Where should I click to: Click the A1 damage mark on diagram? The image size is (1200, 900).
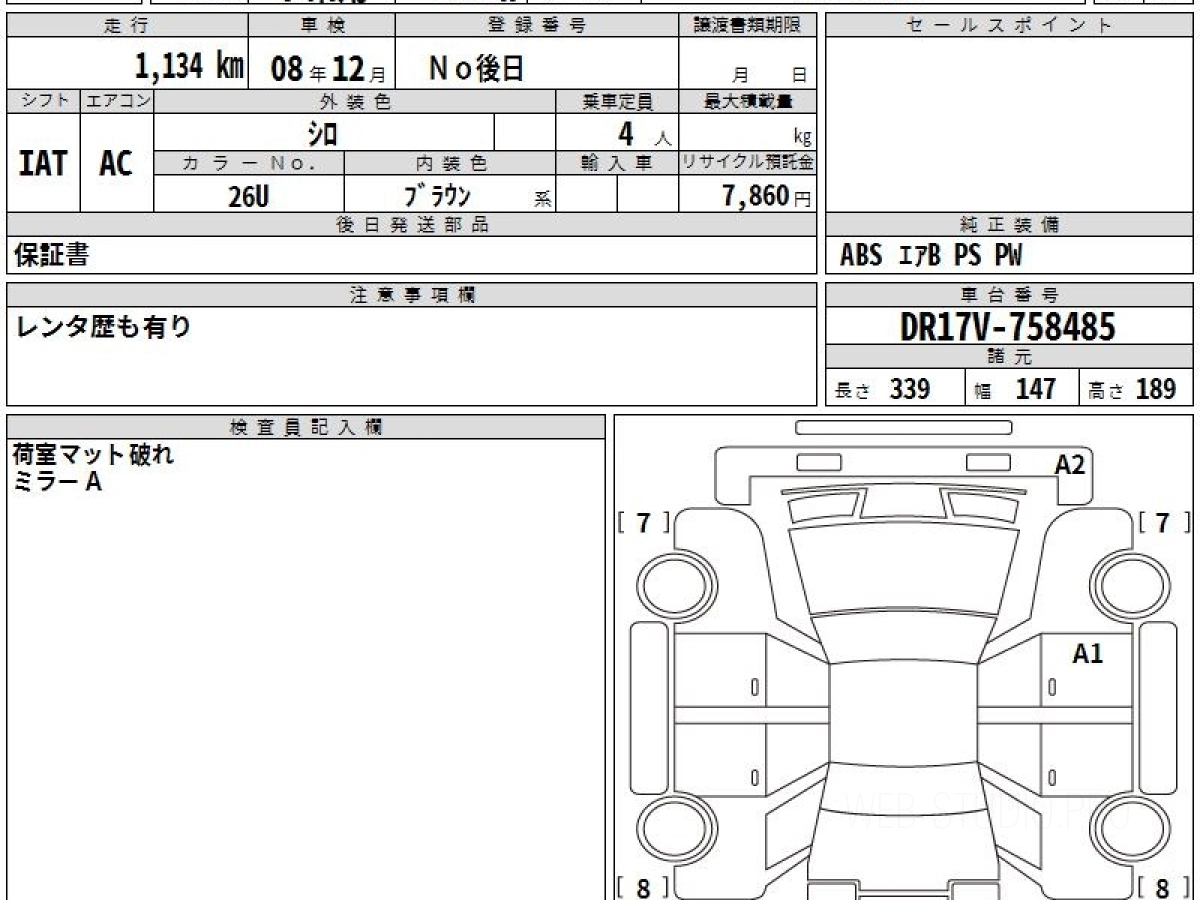(x=1087, y=655)
